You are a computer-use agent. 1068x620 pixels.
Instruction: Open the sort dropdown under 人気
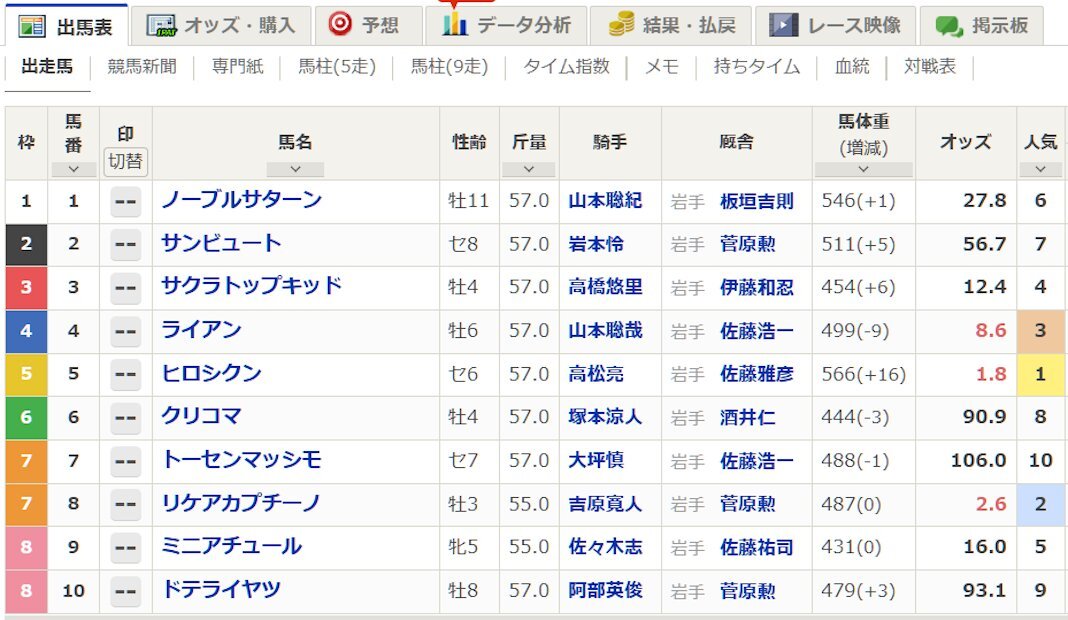[x=1040, y=169]
